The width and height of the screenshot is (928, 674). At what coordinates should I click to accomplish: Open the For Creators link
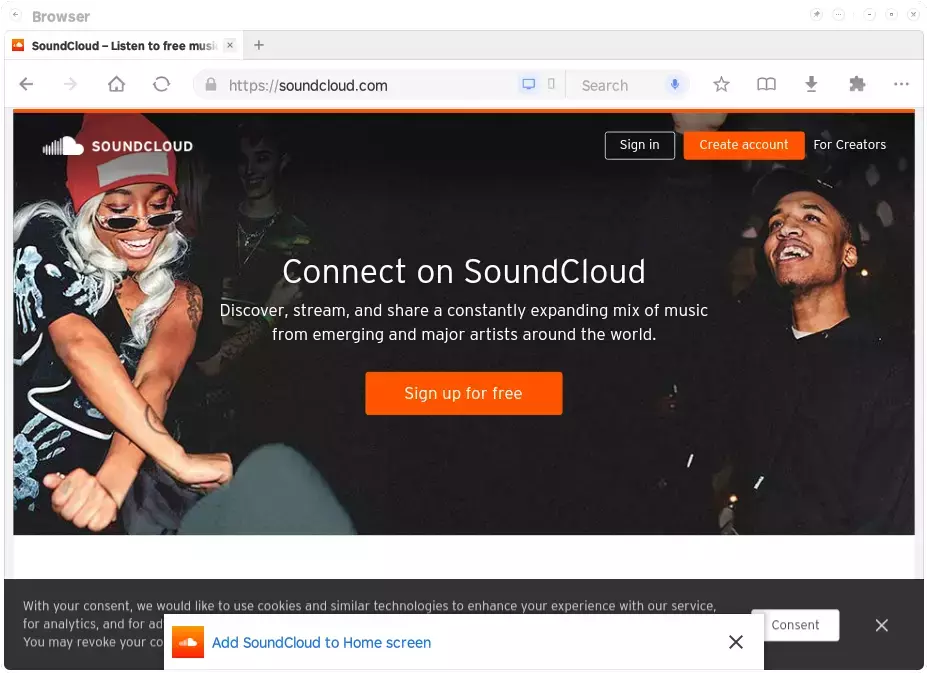[849, 144]
